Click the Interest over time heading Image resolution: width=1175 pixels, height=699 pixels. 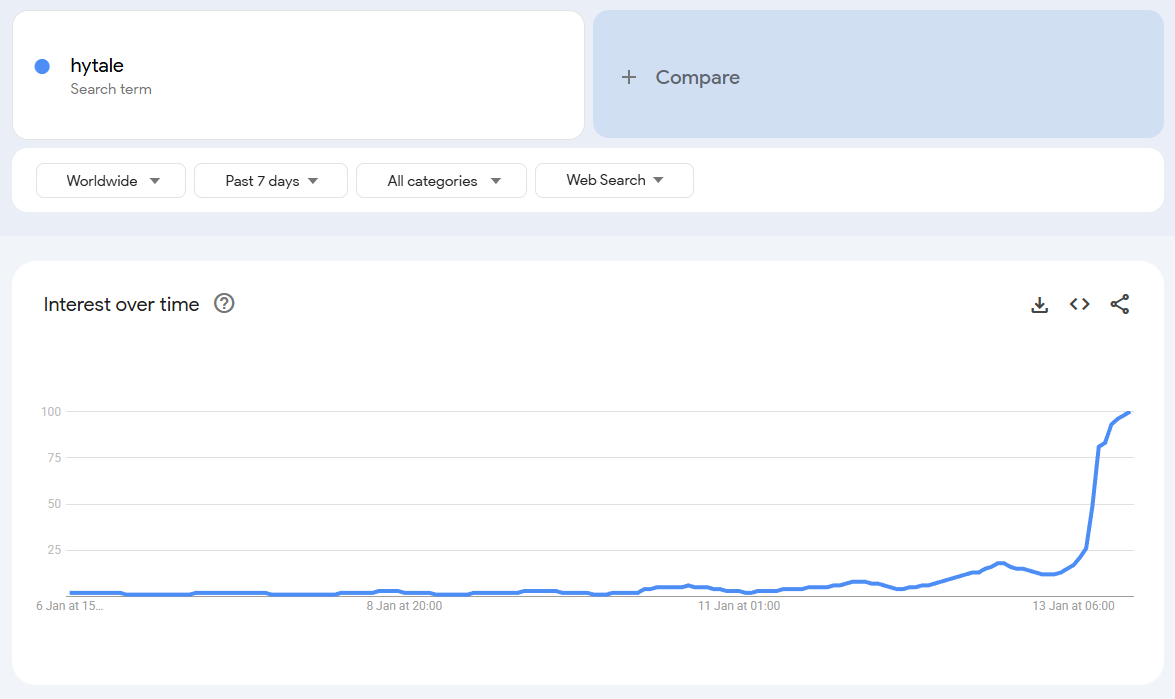click(121, 304)
